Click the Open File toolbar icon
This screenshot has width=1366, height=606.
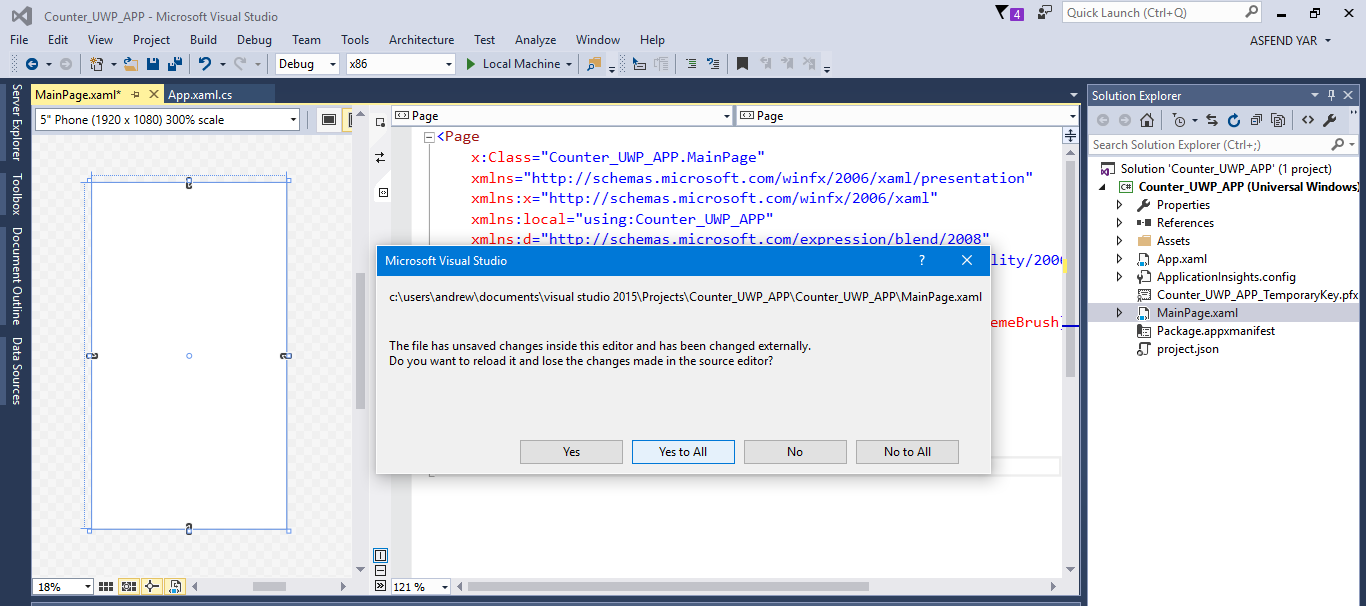[130, 64]
